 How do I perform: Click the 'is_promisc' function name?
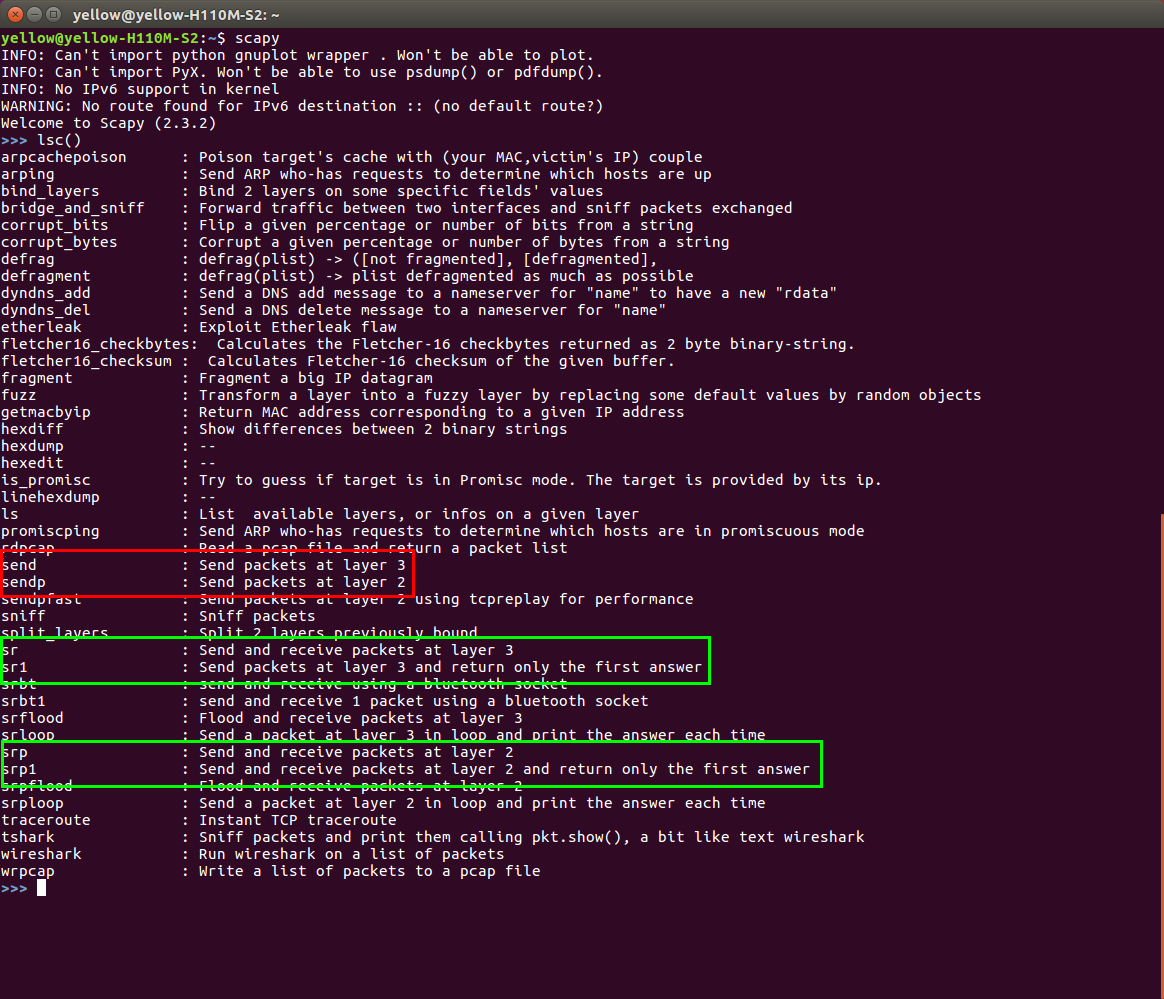pos(45,480)
